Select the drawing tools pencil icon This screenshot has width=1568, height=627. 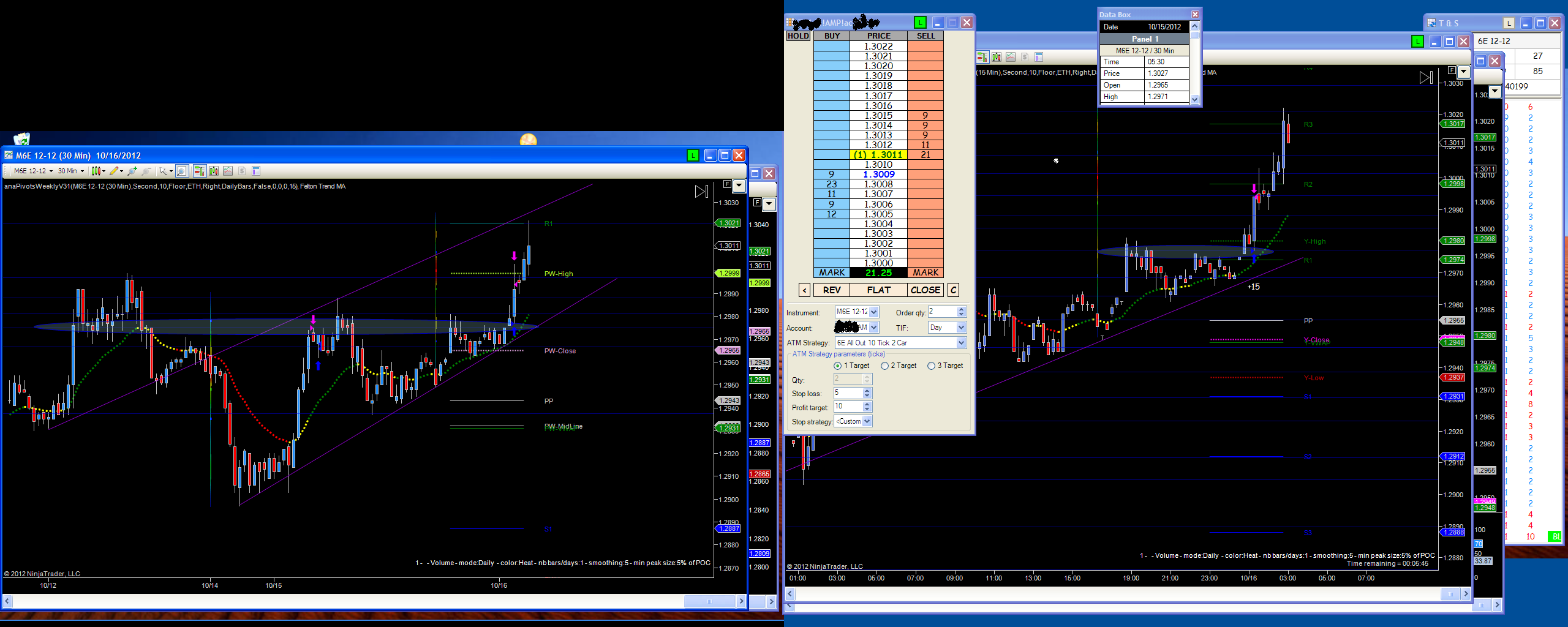click(x=115, y=171)
